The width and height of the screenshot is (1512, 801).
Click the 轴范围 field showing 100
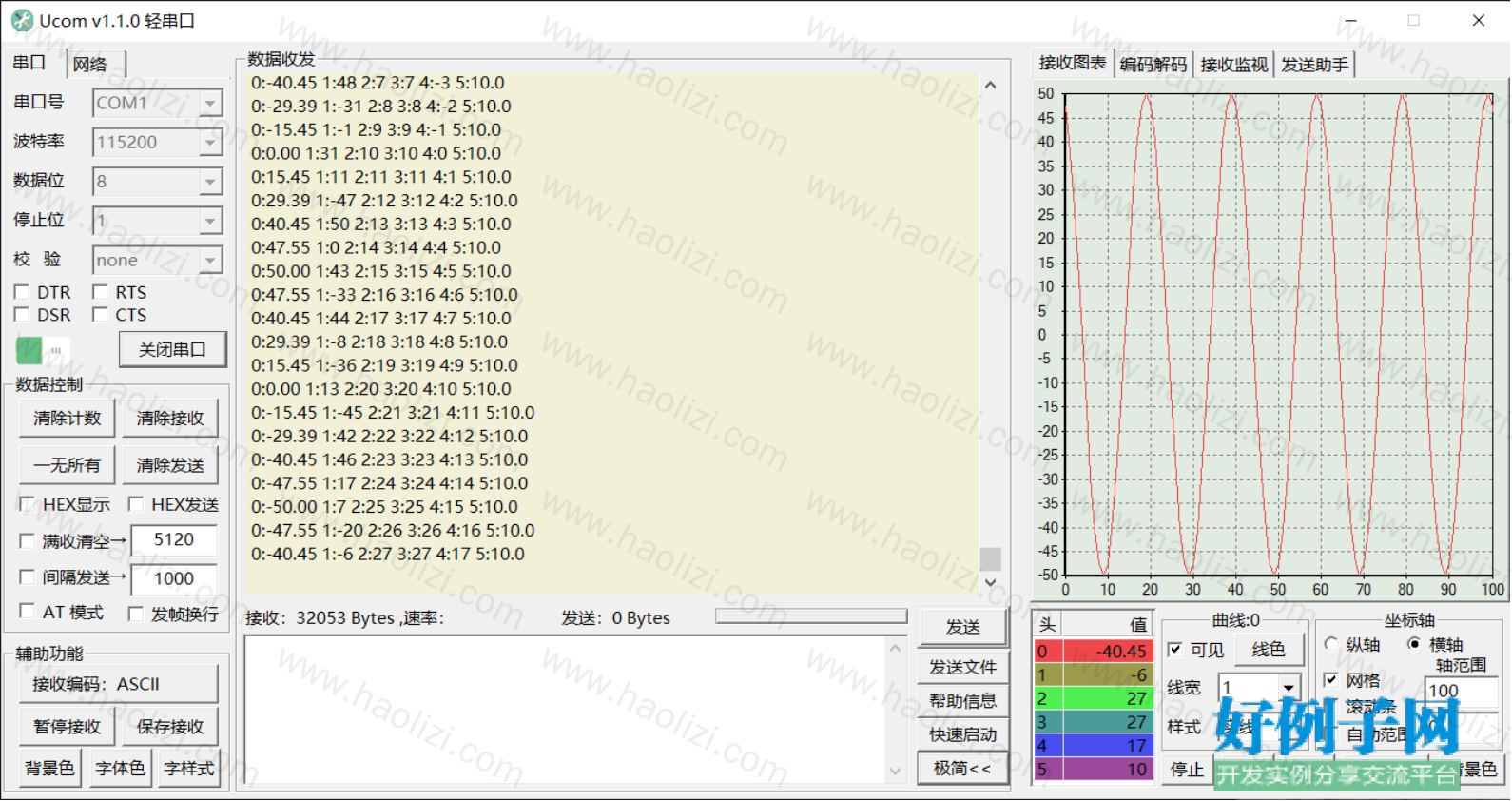[1462, 691]
